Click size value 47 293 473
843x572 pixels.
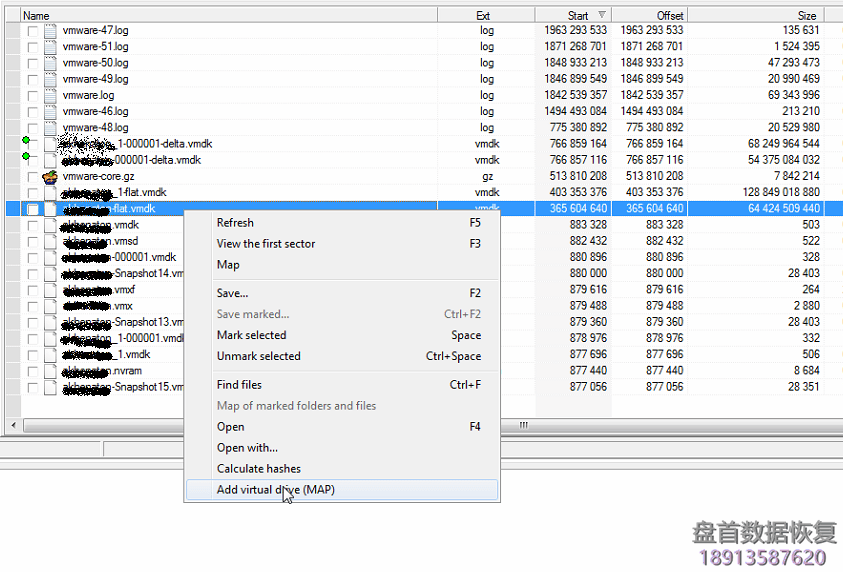point(794,63)
